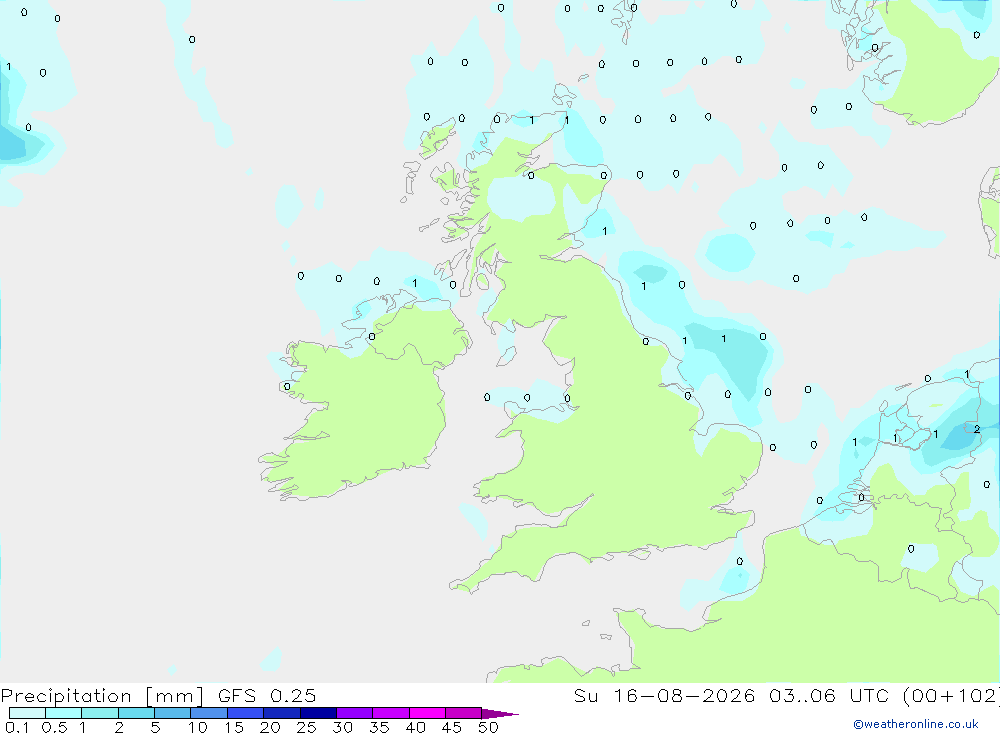Select the 30–35 mm purple swatch
This screenshot has height=733, width=1000.
(x=355, y=713)
